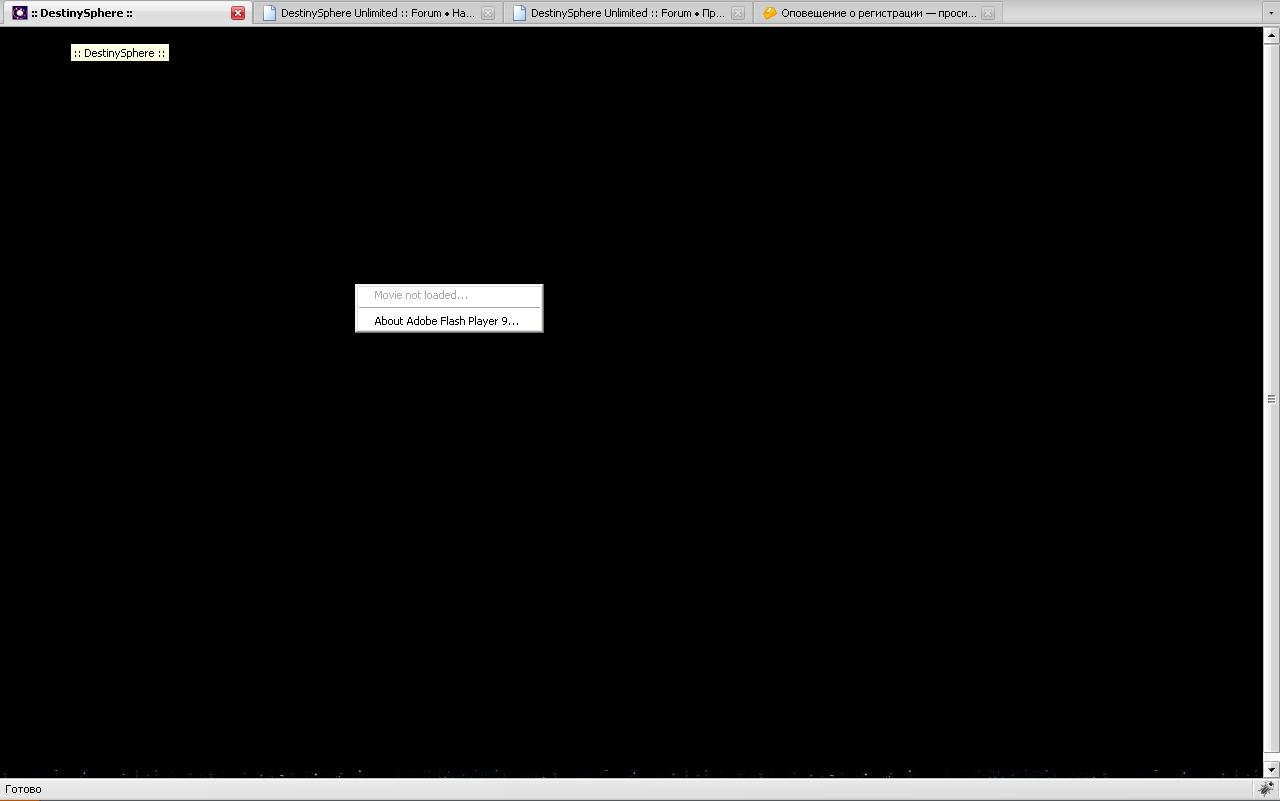
Task: Click the vertical scrollbar thumb grip
Action: point(1271,399)
